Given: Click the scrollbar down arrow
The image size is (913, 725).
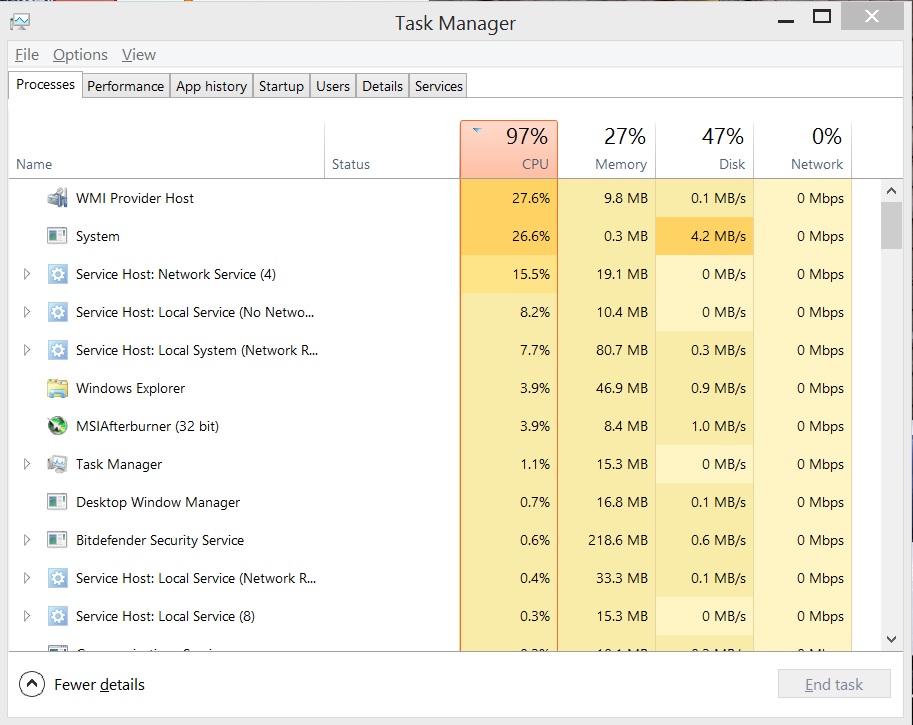Looking at the screenshot, I should click(891, 638).
